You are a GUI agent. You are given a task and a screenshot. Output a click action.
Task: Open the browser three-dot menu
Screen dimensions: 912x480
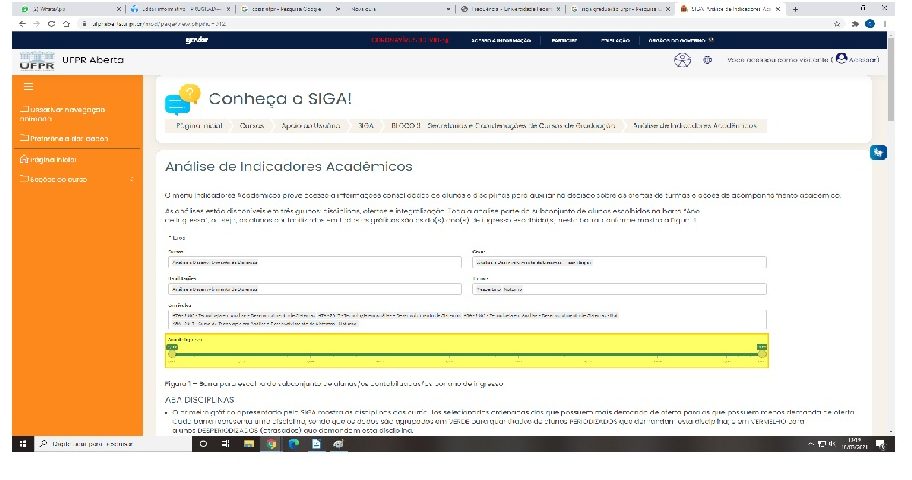click(885, 24)
